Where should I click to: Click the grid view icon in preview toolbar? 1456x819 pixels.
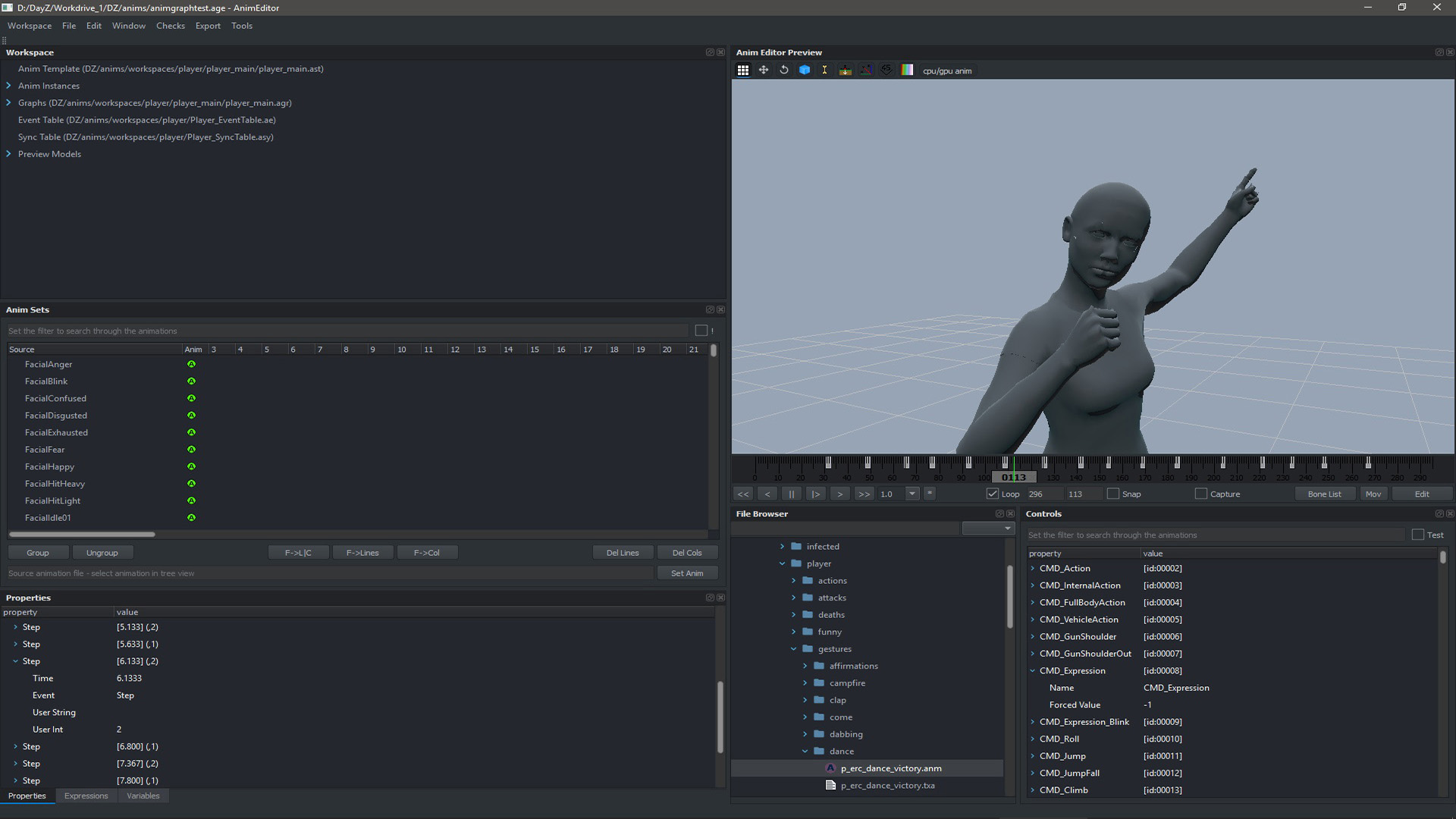tap(743, 70)
